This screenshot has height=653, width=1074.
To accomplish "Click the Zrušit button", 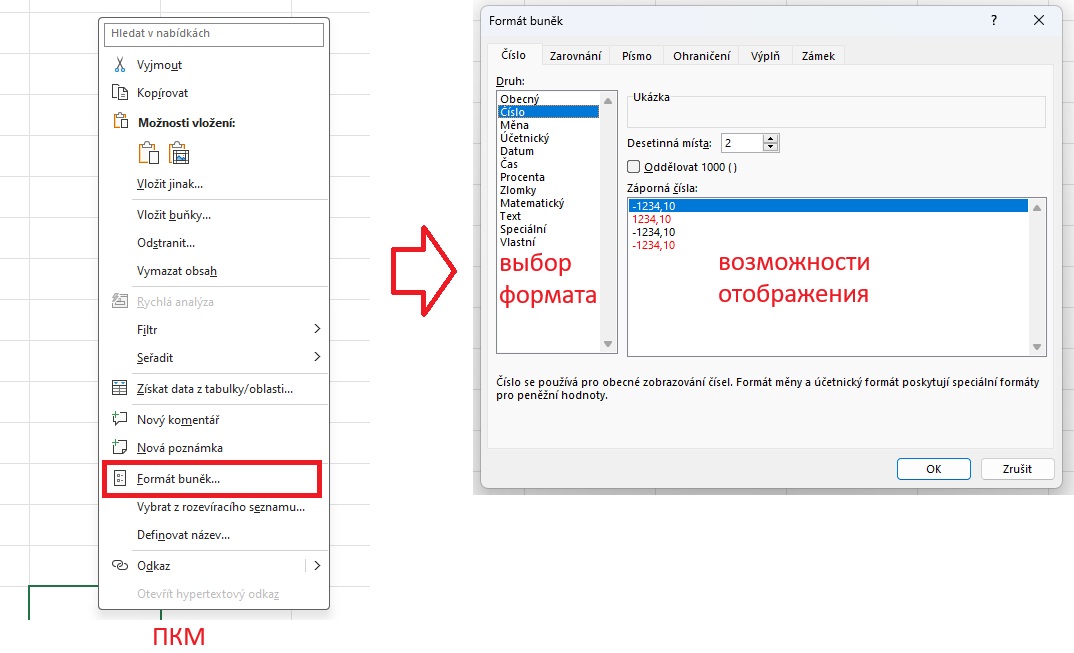I will point(1015,468).
